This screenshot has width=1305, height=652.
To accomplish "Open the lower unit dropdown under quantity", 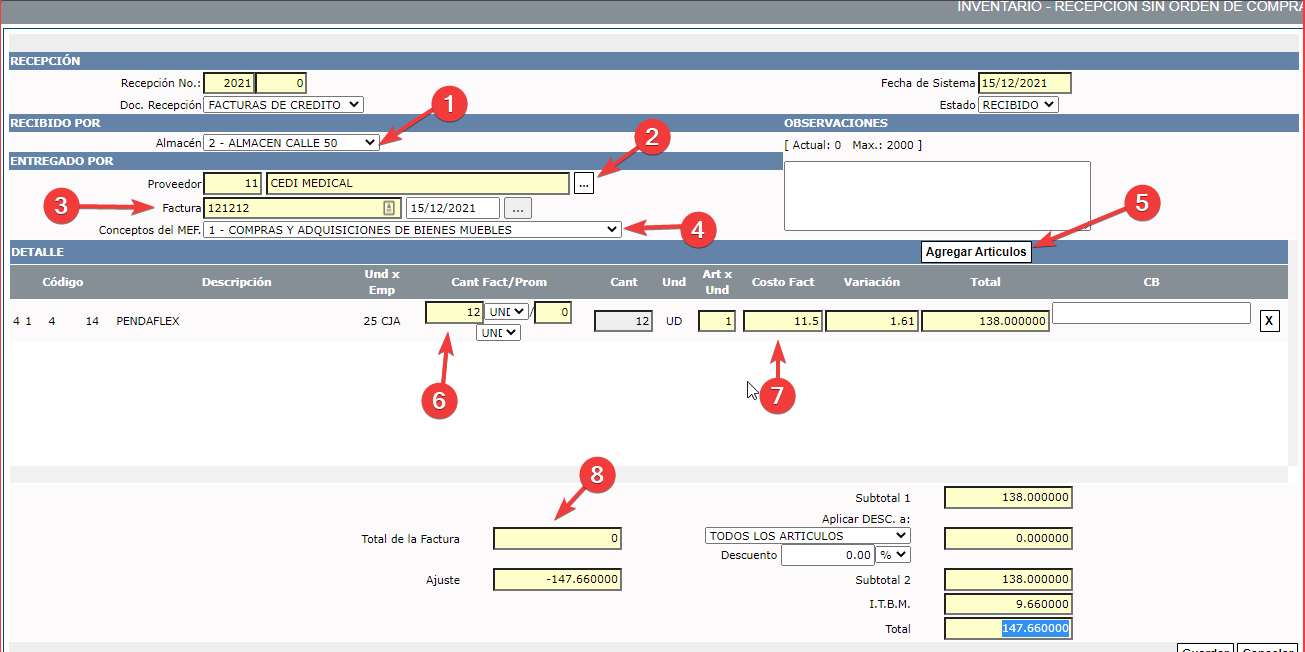I will pos(498,332).
